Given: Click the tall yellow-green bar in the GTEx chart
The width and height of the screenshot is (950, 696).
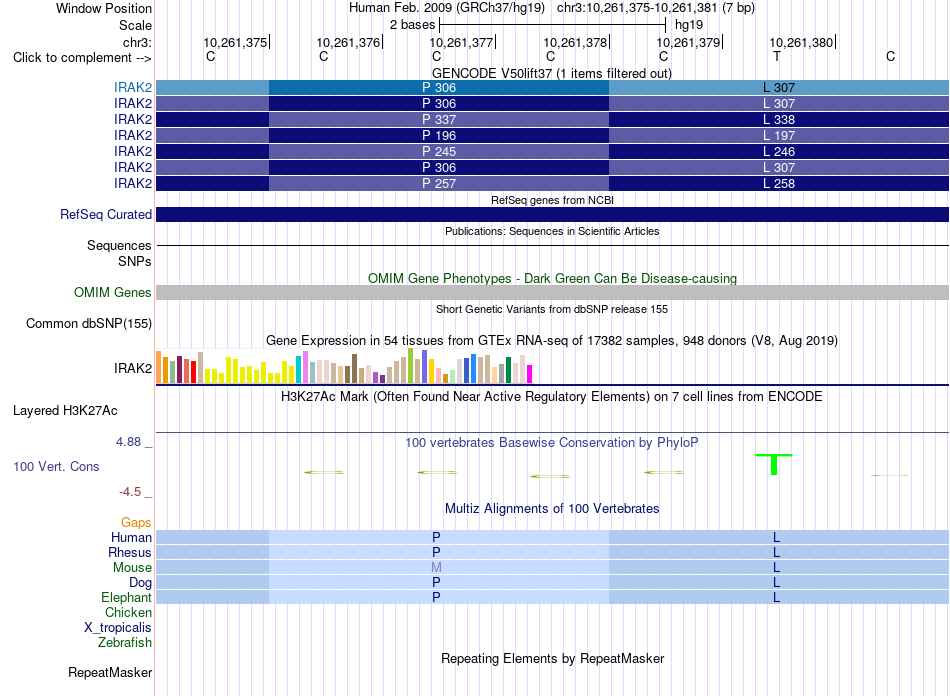Looking at the screenshot, I should [411, 366].
